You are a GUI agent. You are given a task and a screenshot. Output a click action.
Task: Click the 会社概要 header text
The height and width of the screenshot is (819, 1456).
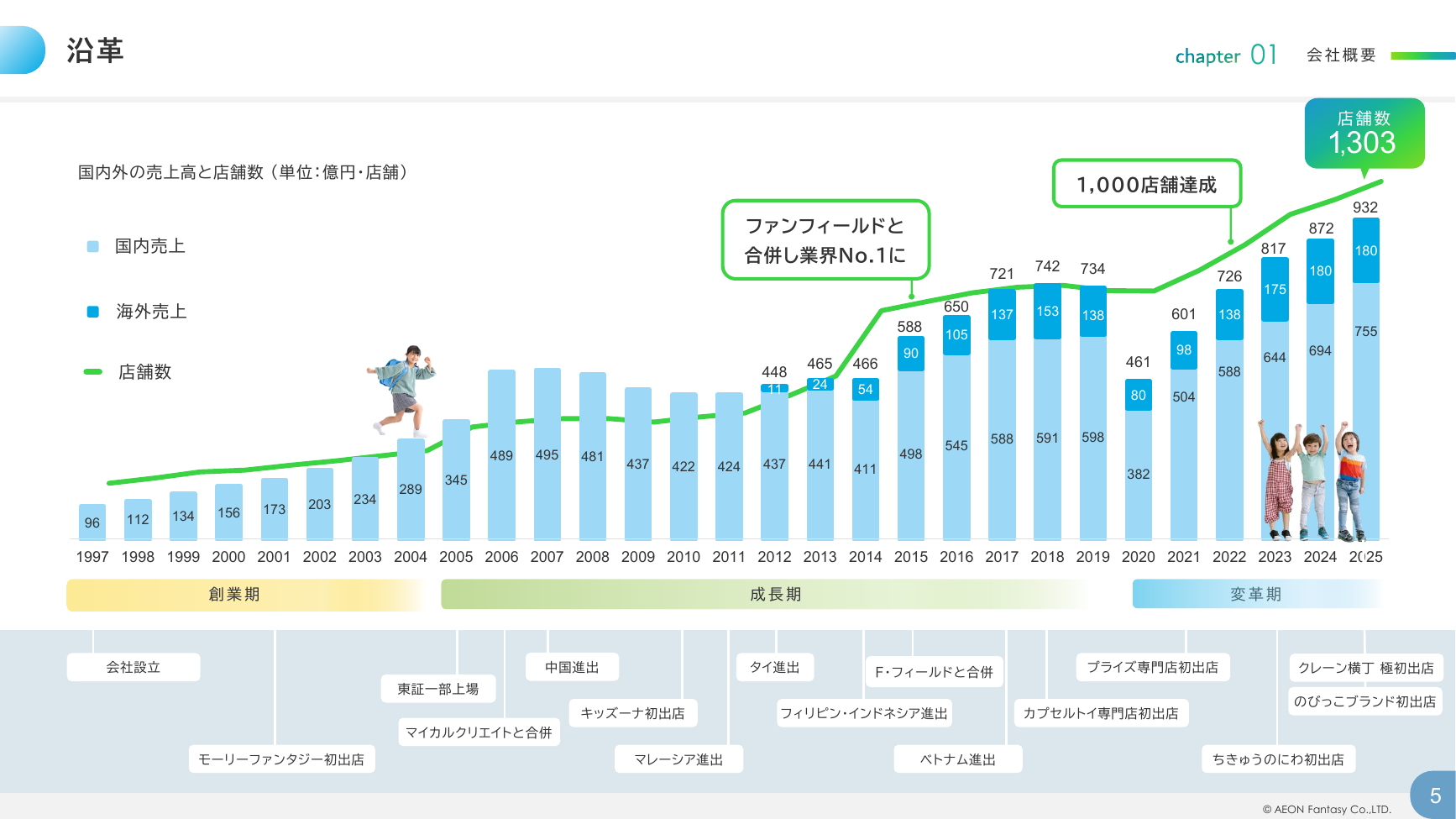[x=1341, y=55]
